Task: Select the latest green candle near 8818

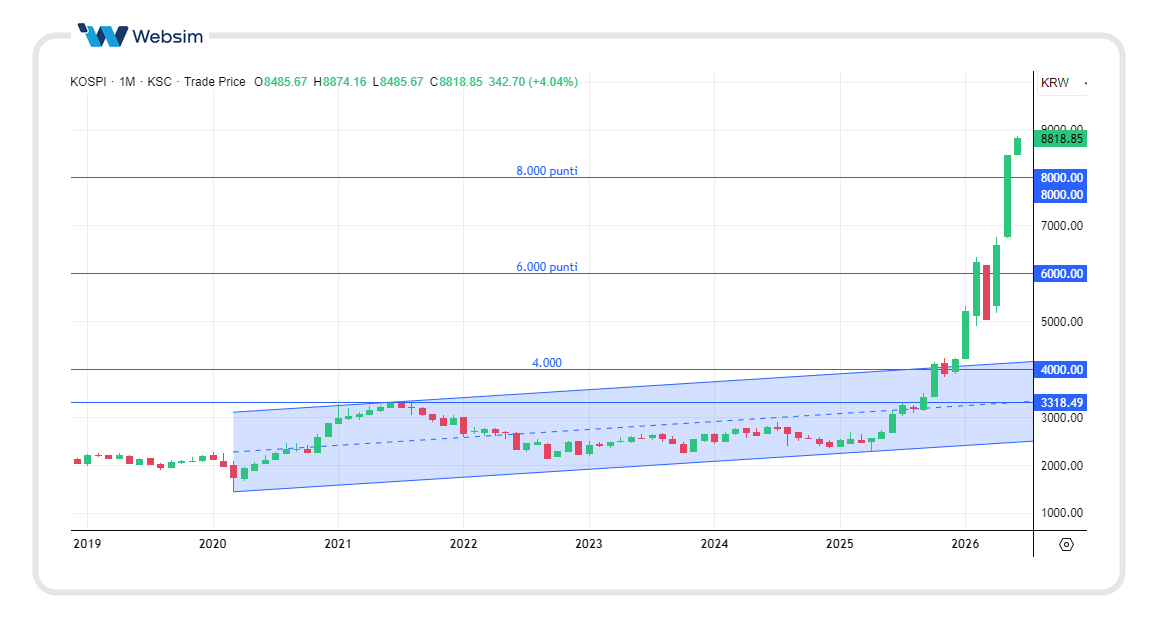Action: click(1018, 146)
